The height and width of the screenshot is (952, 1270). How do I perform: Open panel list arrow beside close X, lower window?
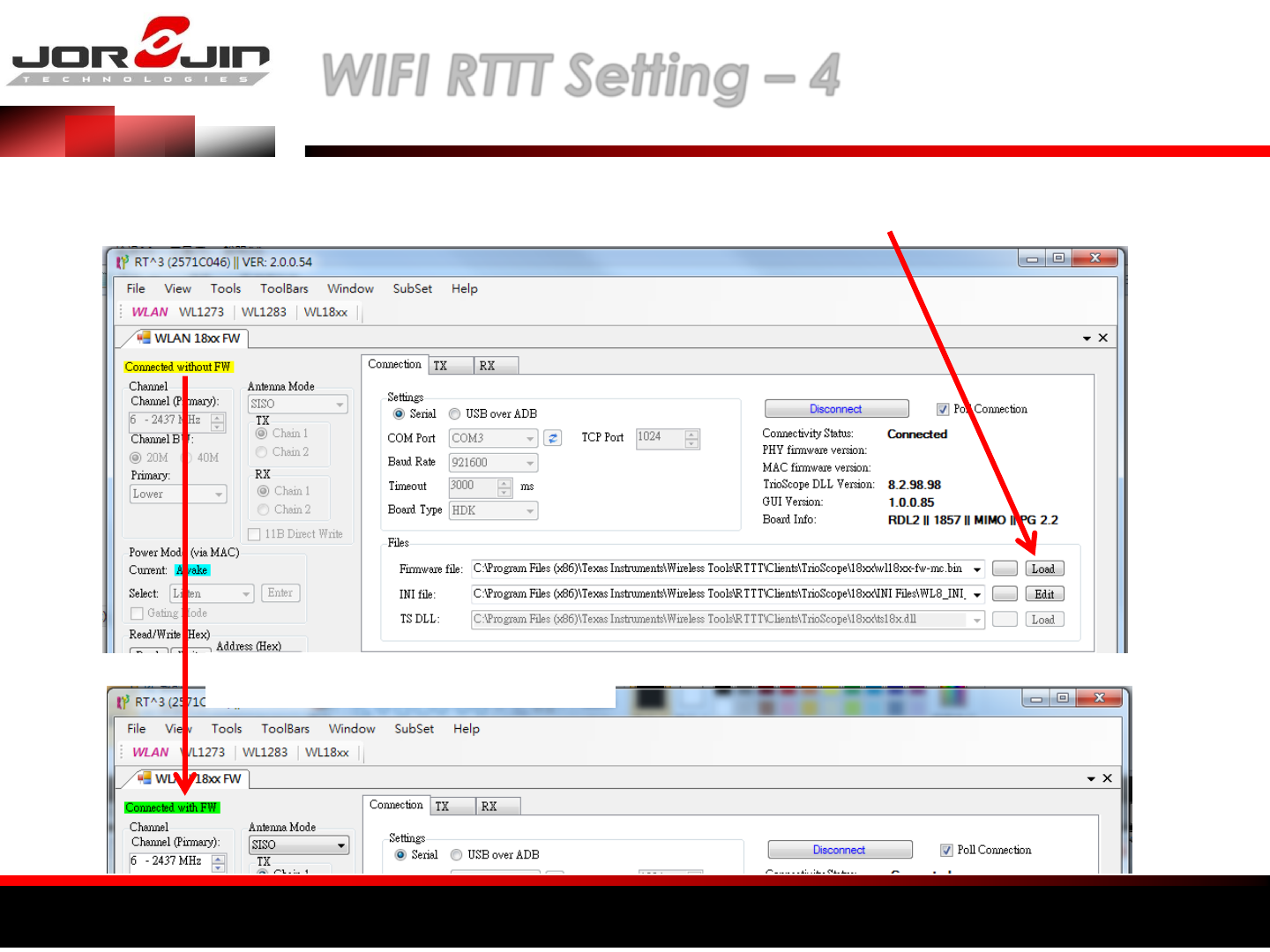[x=1092, y=779]
